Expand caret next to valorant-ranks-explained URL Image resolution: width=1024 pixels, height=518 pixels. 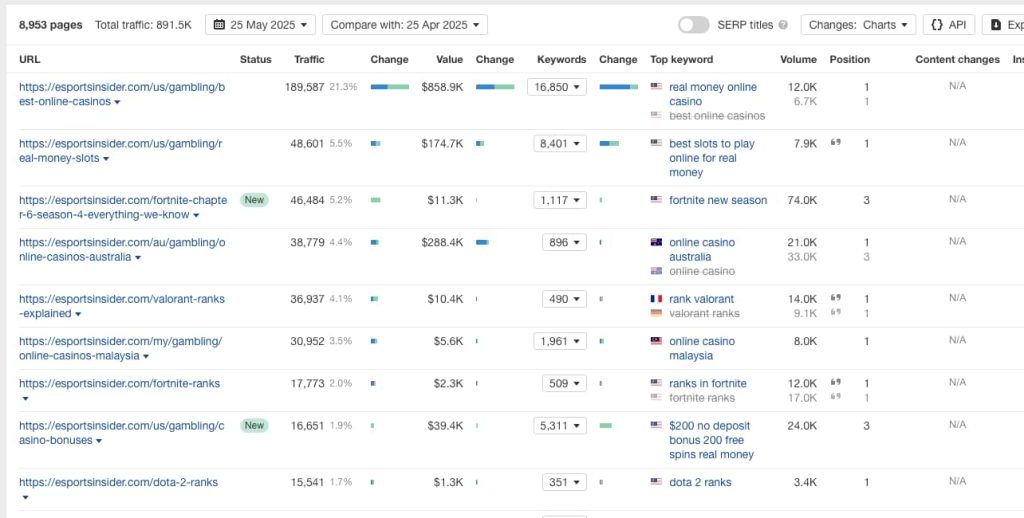point(78,315)
